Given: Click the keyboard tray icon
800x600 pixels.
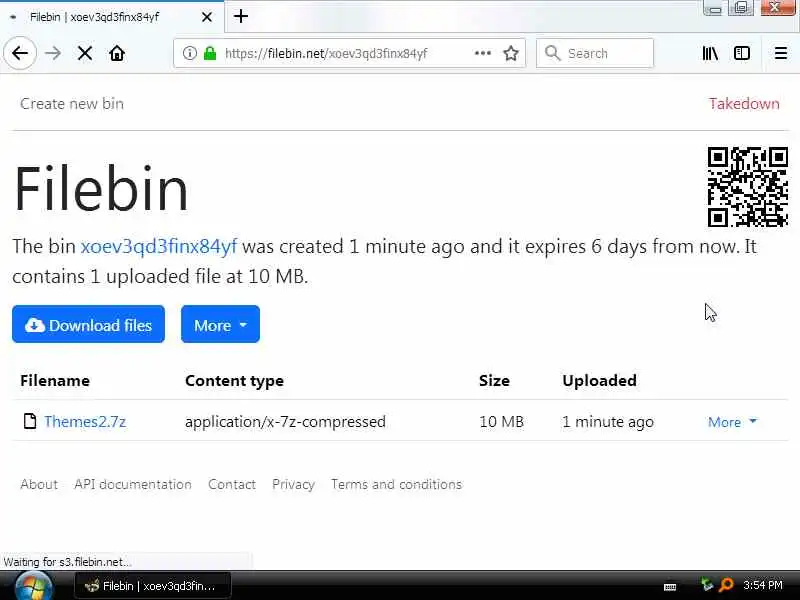Looking at the screenshot, I should 670,587.
